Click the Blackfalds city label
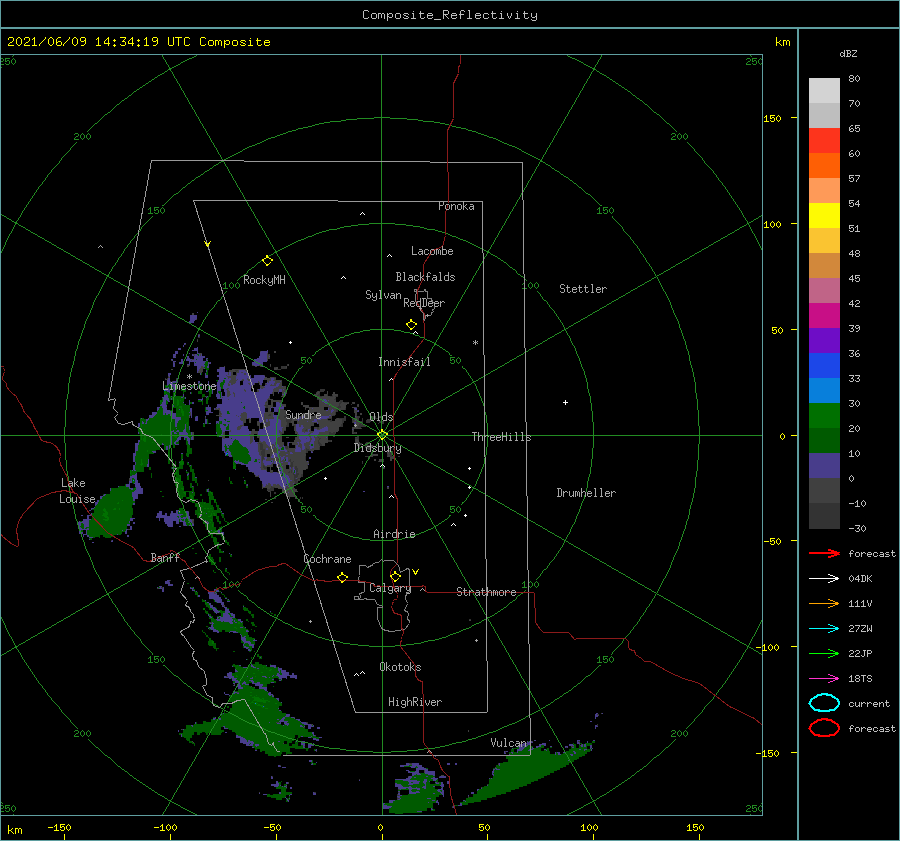This screenshot has width=900, height=841. [425, 277]
